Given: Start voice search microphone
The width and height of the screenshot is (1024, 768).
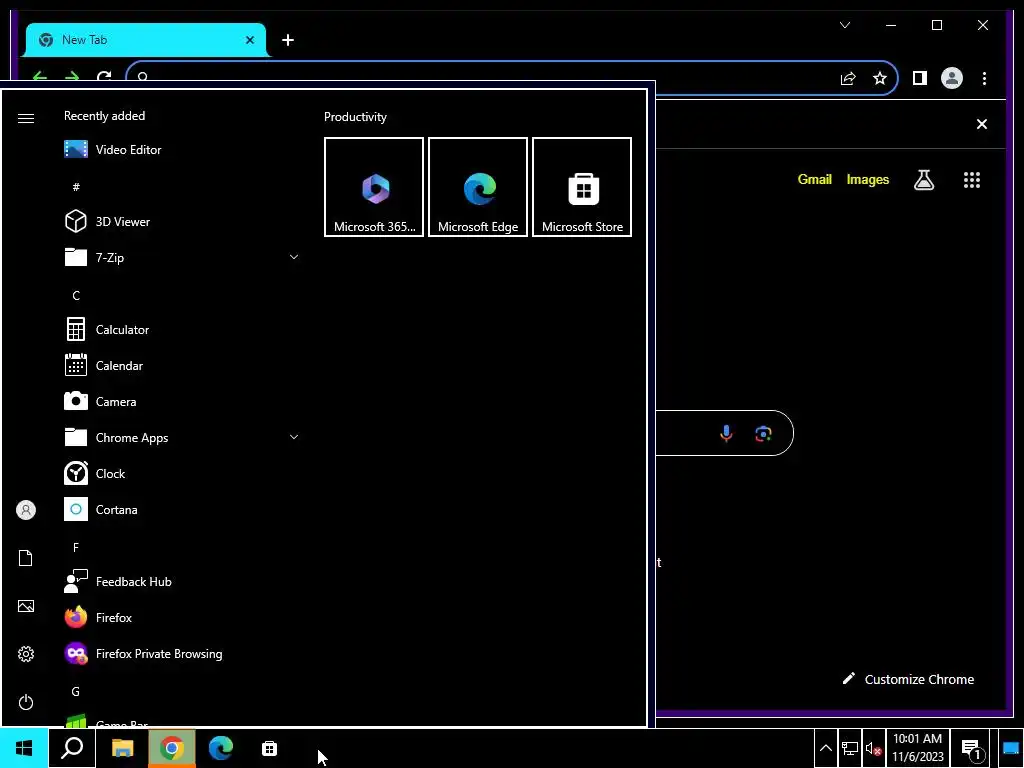Looking at the screenshot, I should tap(726, 433).
